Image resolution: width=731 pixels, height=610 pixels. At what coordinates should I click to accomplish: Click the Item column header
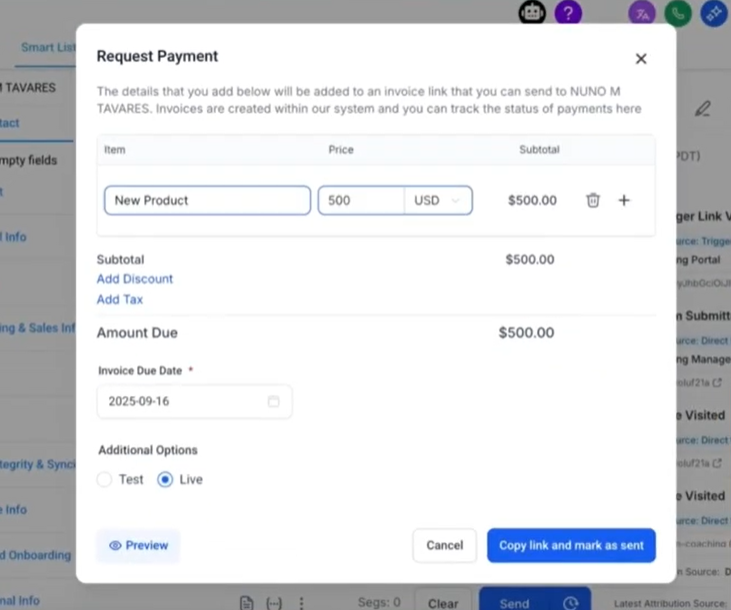click(x=115, y=150)
